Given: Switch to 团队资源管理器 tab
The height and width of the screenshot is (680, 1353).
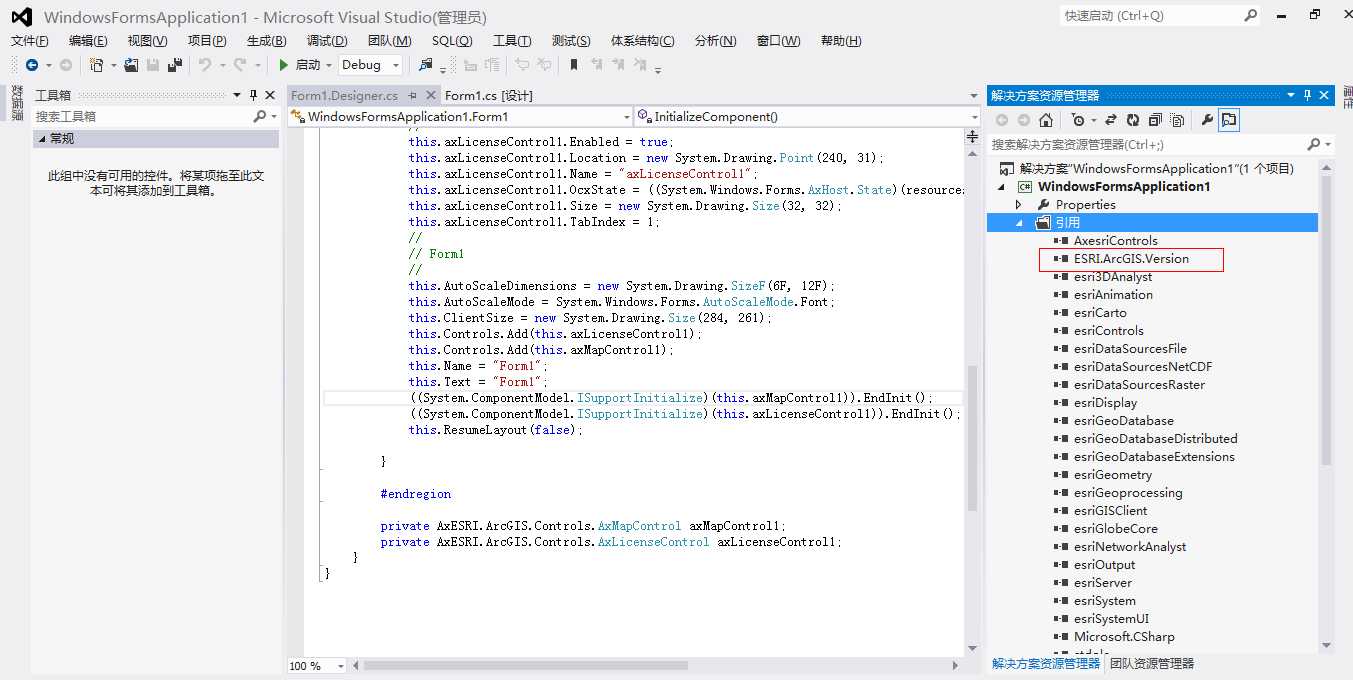Looking at the screenshot, I should coord(1152,663).
